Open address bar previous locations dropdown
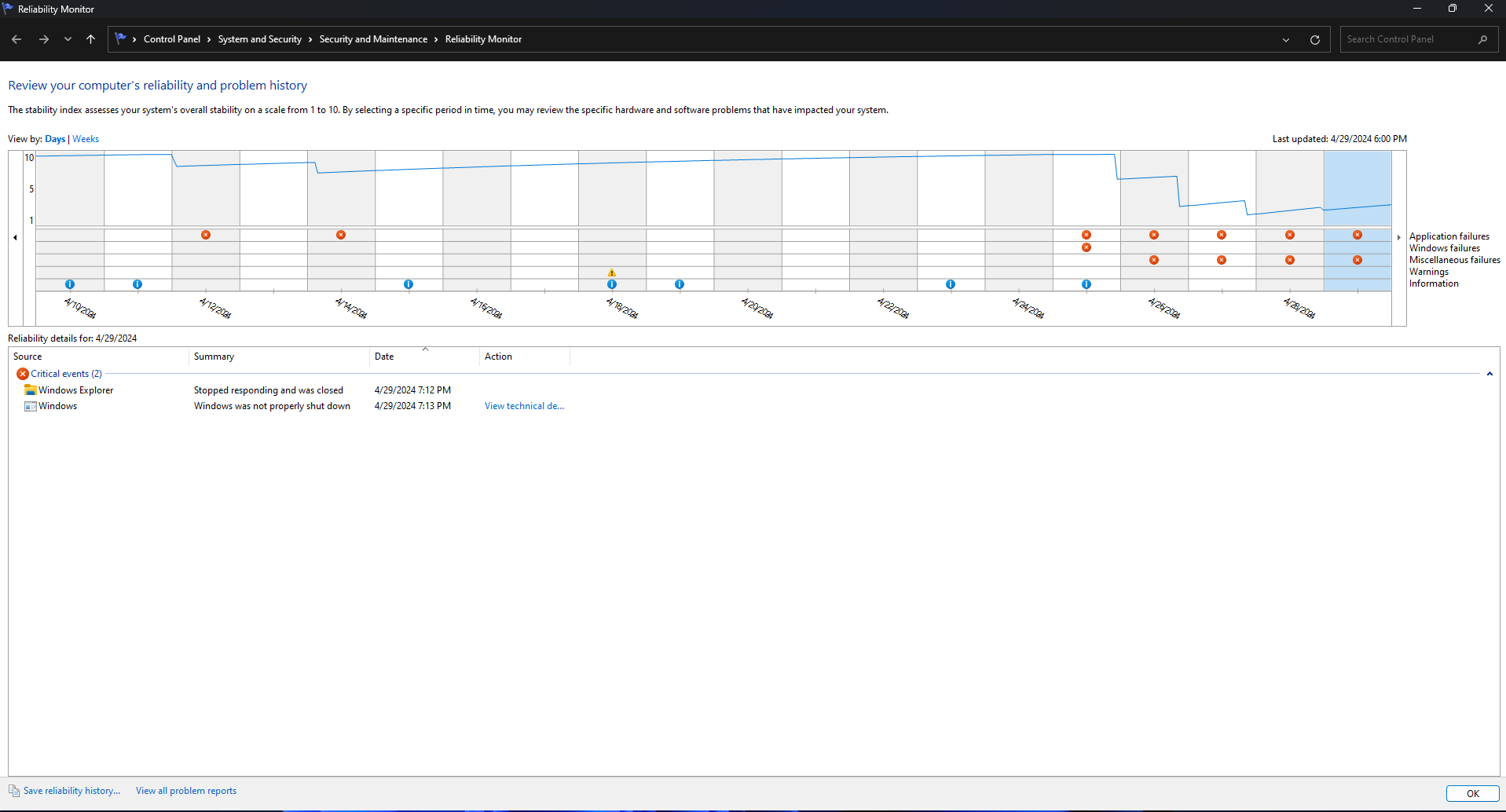1506x812 pixels. pyautogui.click(x=1286, y=39)
